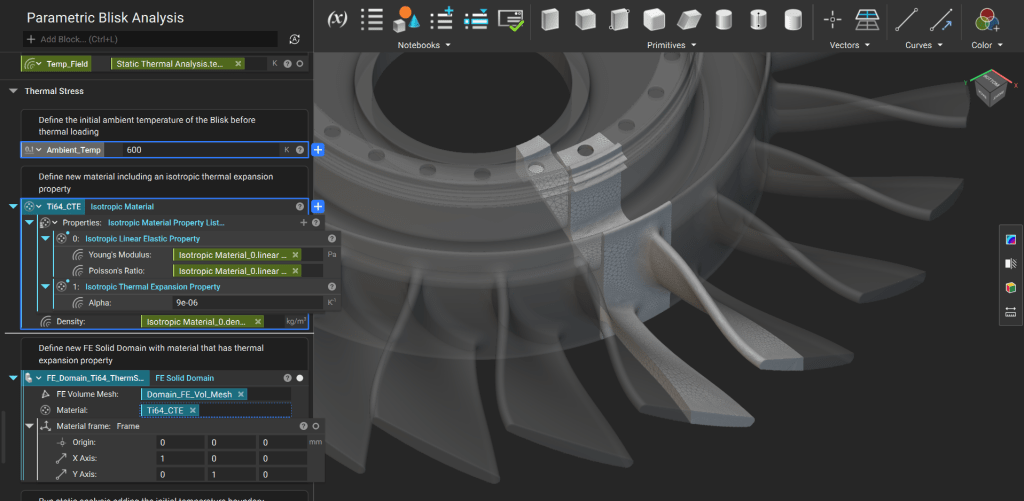Toggle visibility circle of Material frame

pyautogui.click(x=315, y=426)
